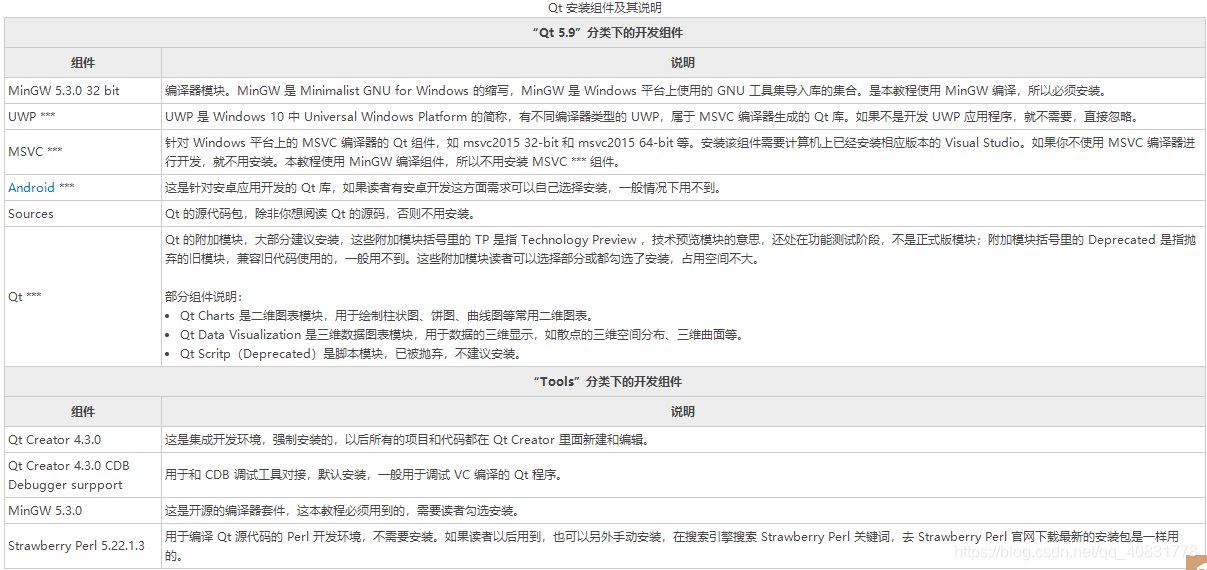Click the "MSVC ***" component cell

tap(83, 152)
